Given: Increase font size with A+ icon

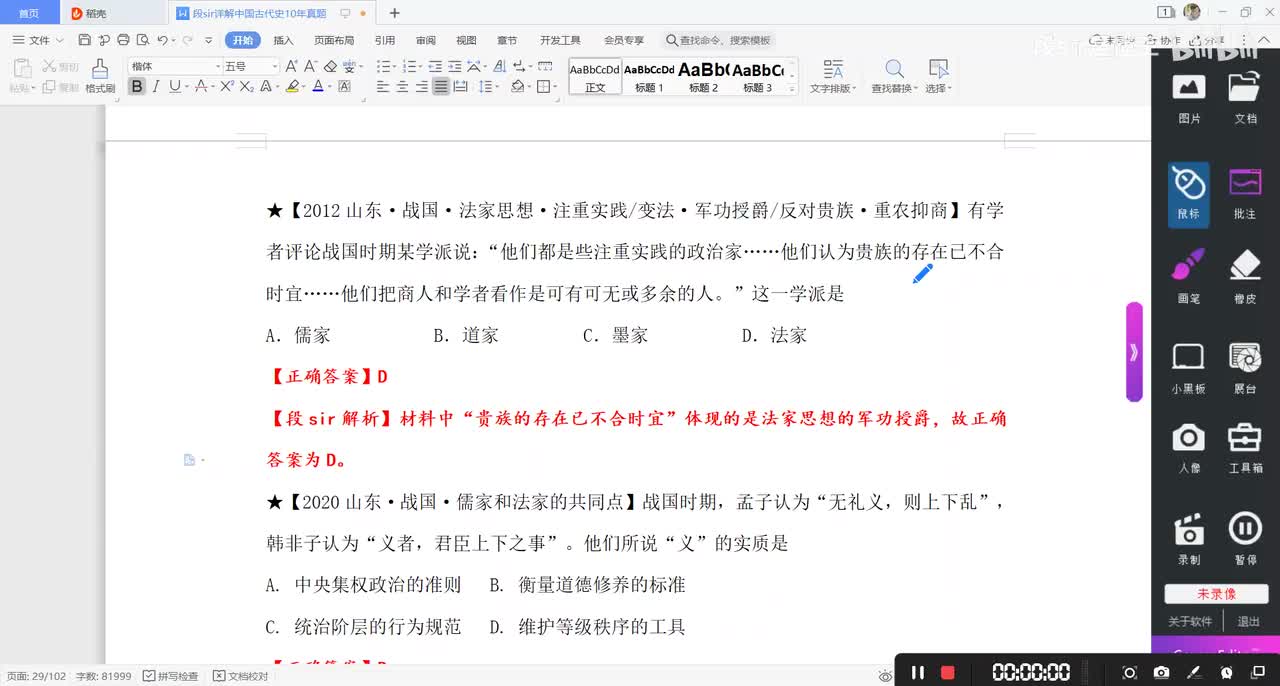Looking at the screenshot, I should coord(291,66).
